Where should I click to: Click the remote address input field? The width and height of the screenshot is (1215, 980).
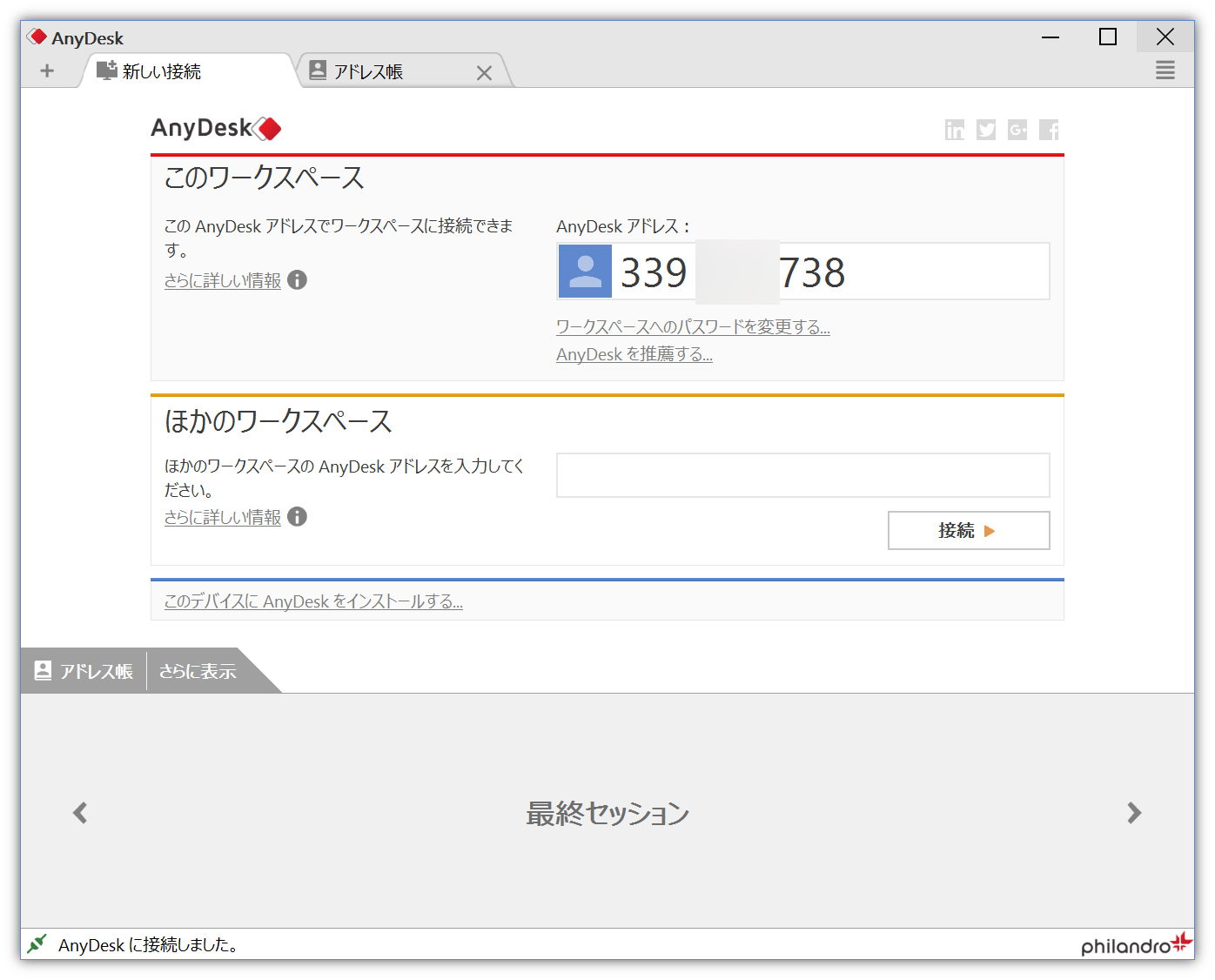click(x=802, y=475)
